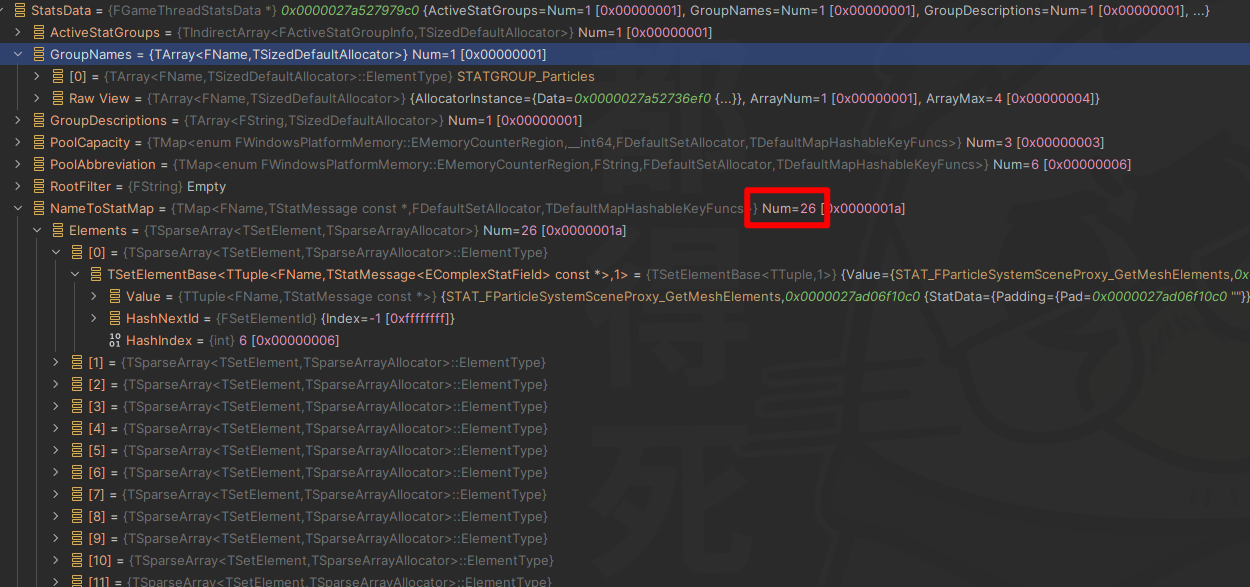Screen dimensions: 1250x587
Task: Click the PoolCapacity variable icon
Action: coord(38,142)
